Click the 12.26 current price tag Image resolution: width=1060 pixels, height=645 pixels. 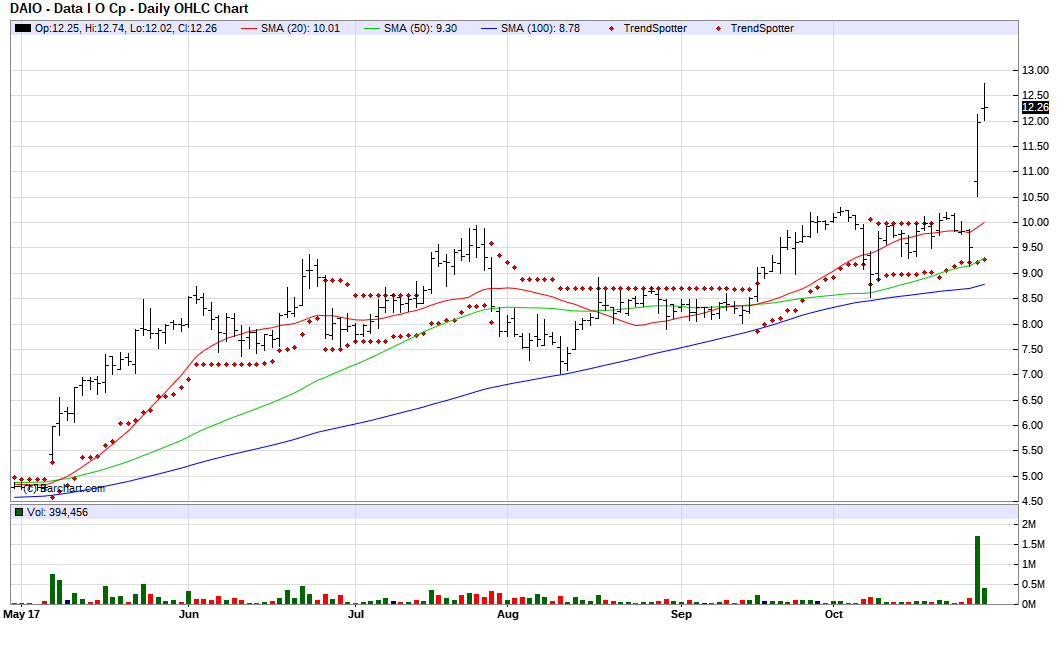coord(1035,108)
